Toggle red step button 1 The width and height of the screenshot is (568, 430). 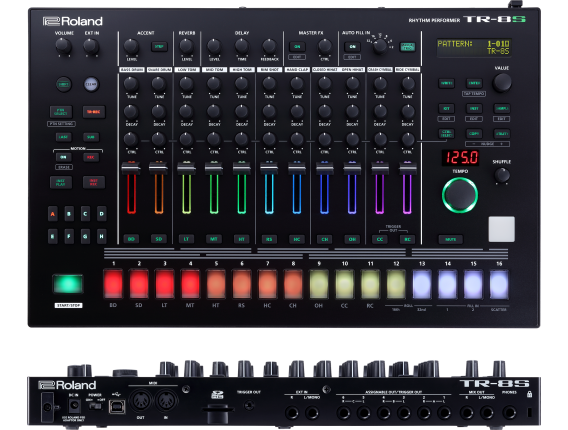pyautogui.click(x=113, y=284)
